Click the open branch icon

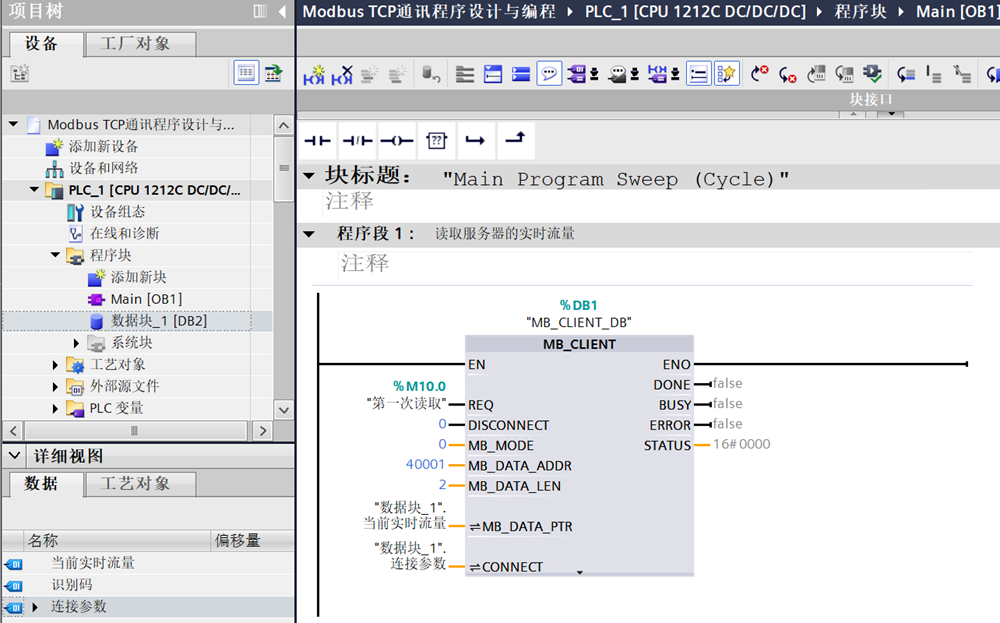(x=475, y=141)
